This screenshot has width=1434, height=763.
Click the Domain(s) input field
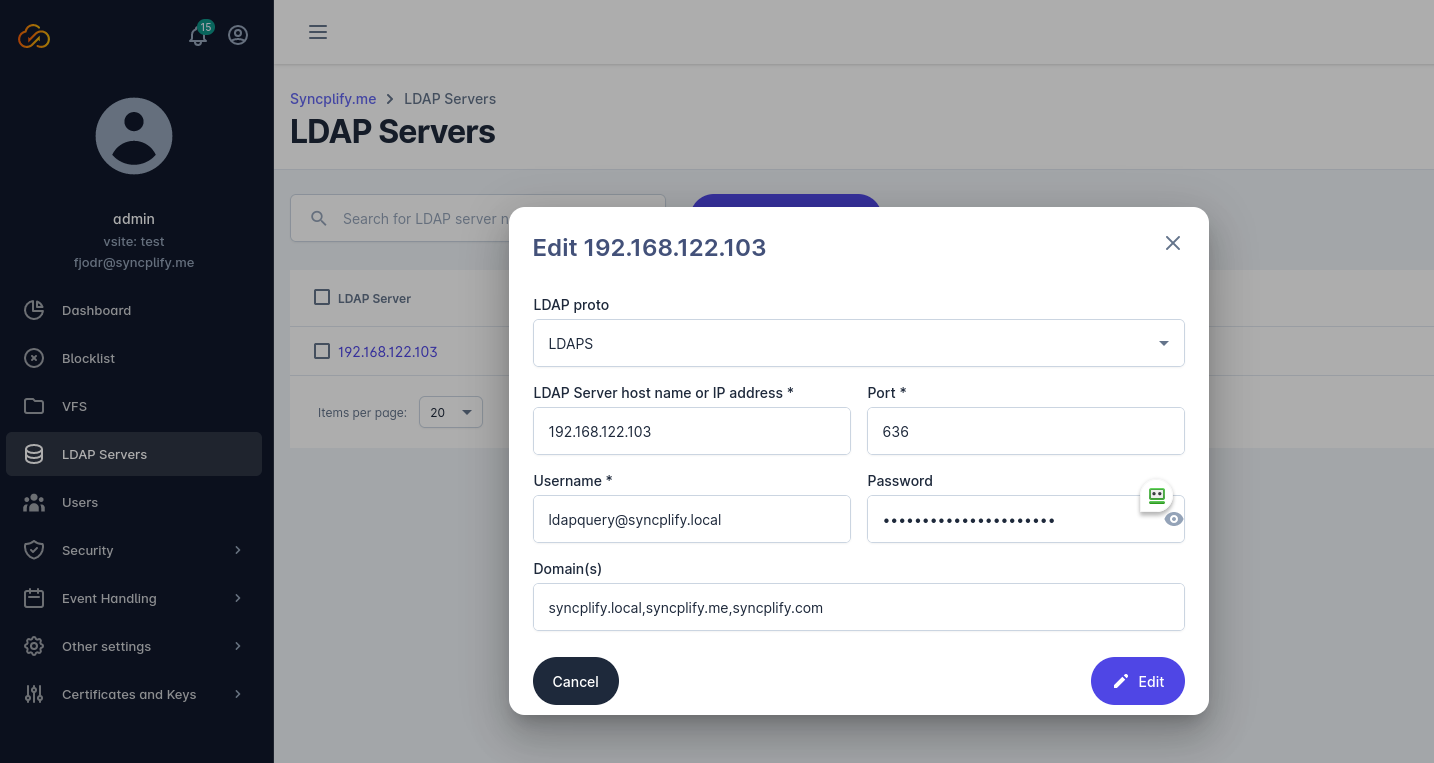859,607
